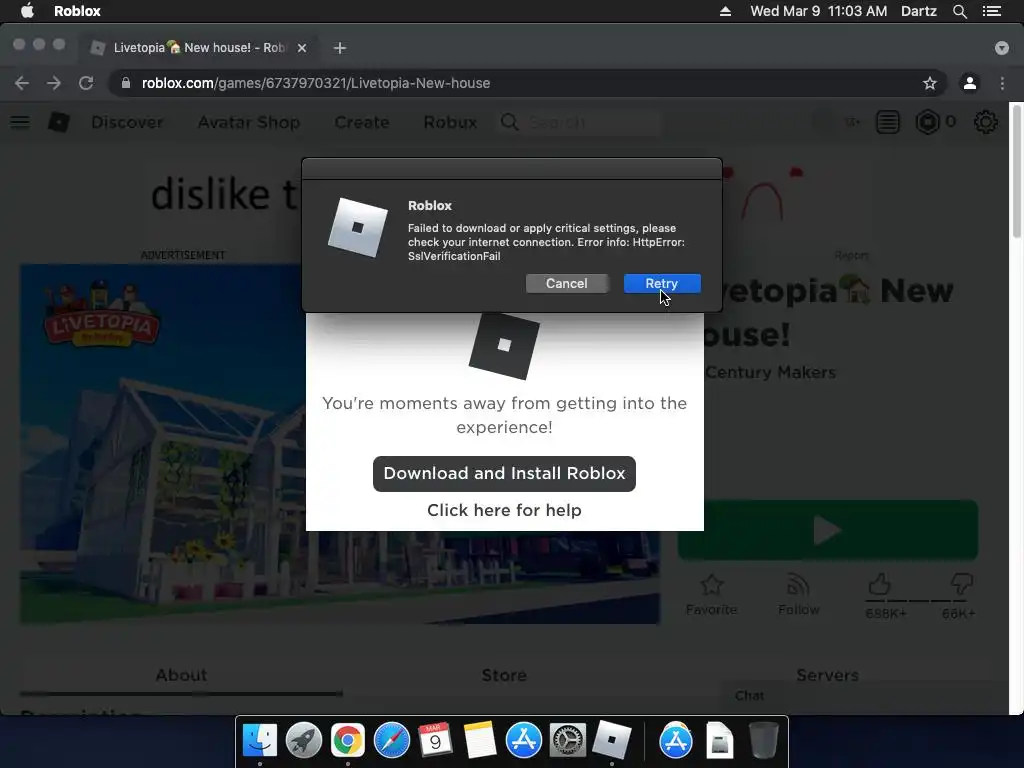This screenshot has height=768, width=1024.
Task: Open Spotlight search in the menu bar
Action: 959,11
